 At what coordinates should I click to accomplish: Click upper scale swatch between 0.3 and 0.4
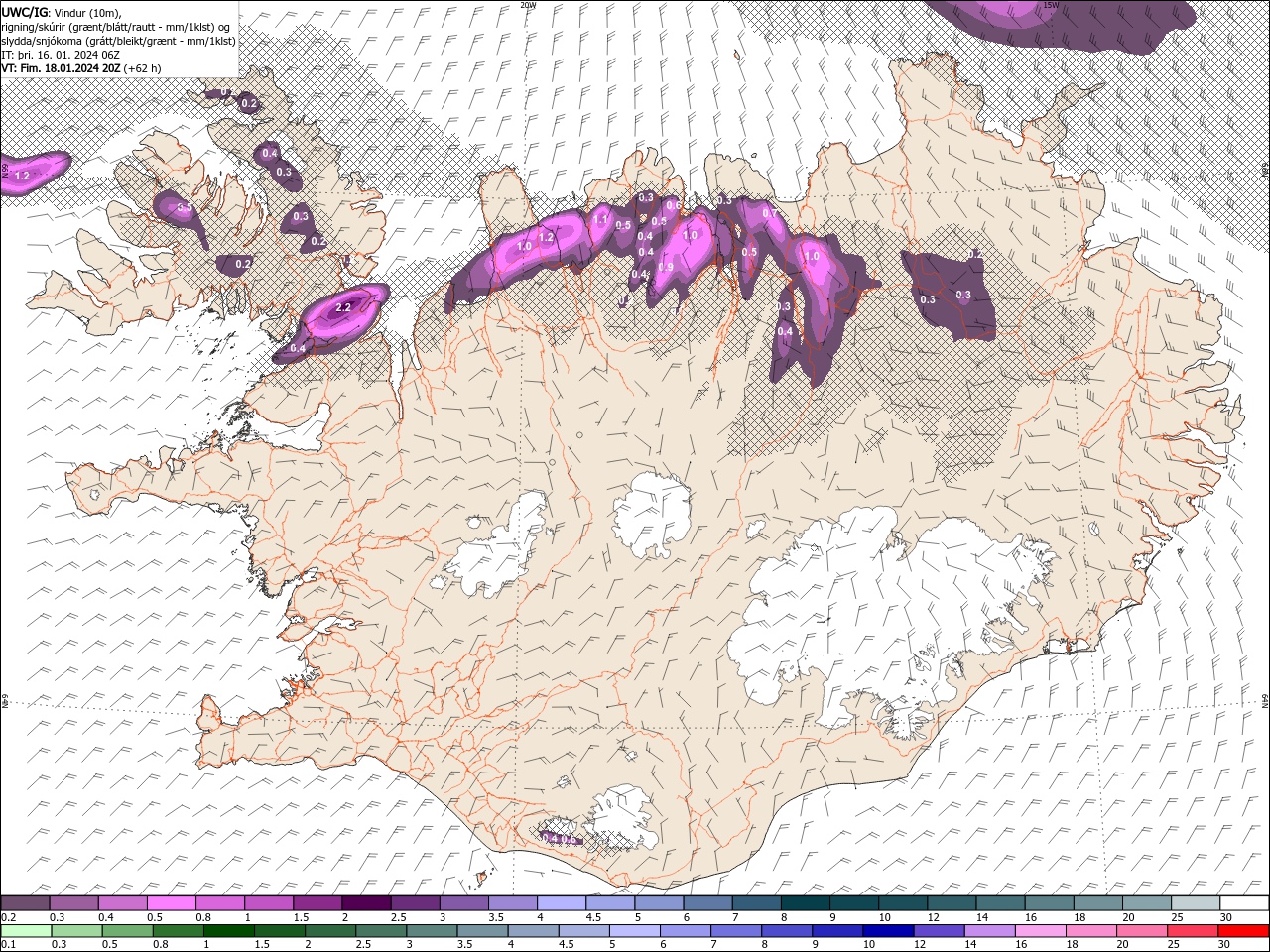point(73,903)
